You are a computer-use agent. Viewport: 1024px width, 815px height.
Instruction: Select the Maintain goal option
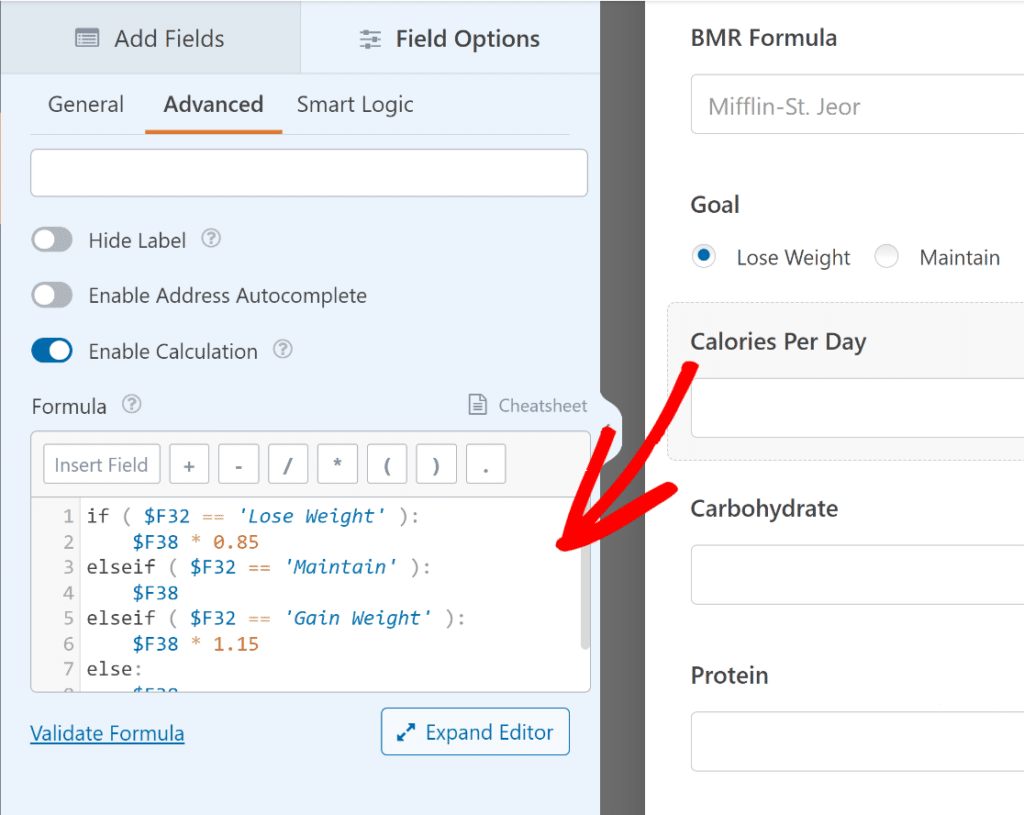coord(886,257)
